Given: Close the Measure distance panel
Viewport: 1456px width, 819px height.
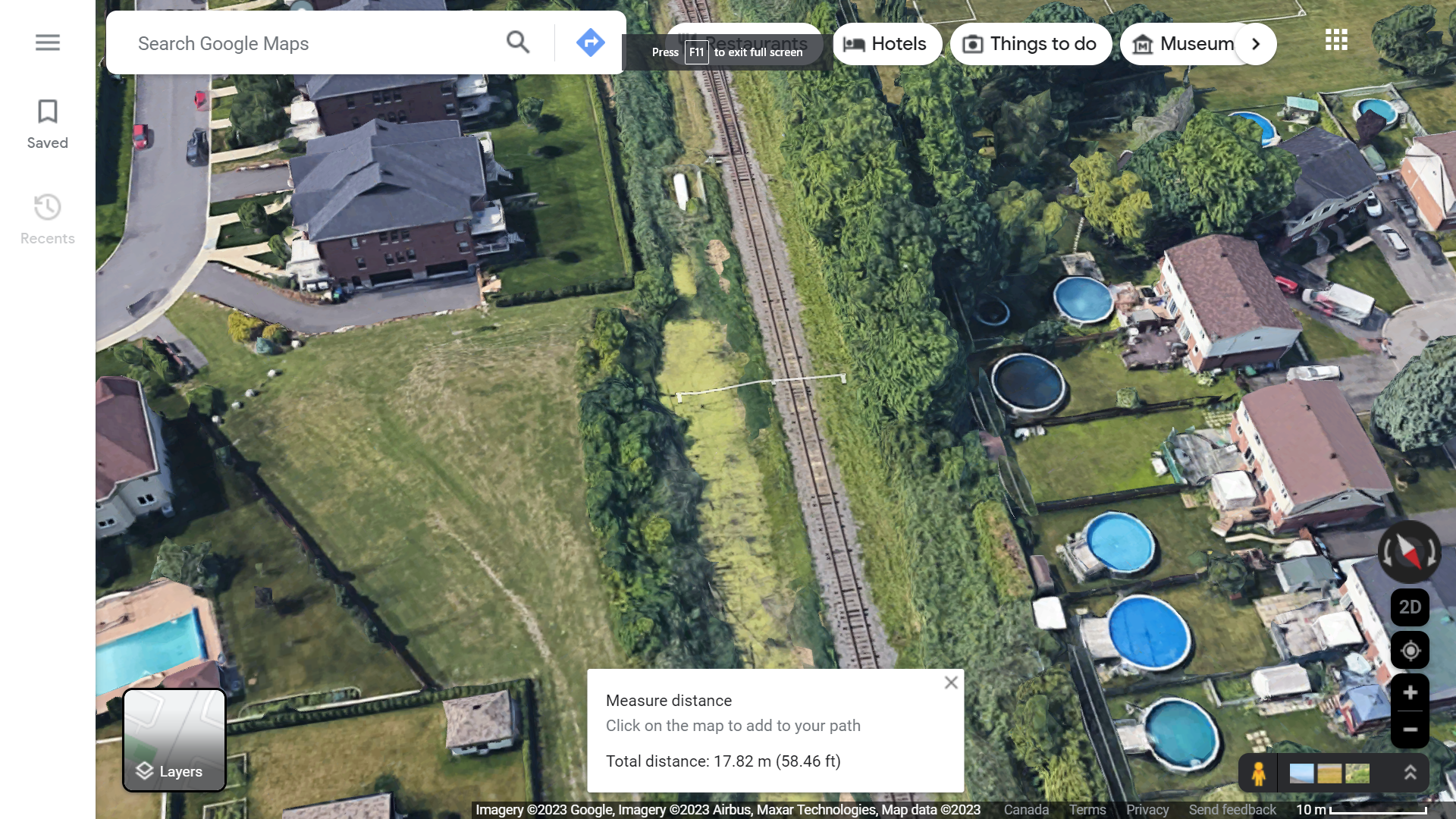Looking at the screenshot, I should pyautogui.click(x=951, y=682).
